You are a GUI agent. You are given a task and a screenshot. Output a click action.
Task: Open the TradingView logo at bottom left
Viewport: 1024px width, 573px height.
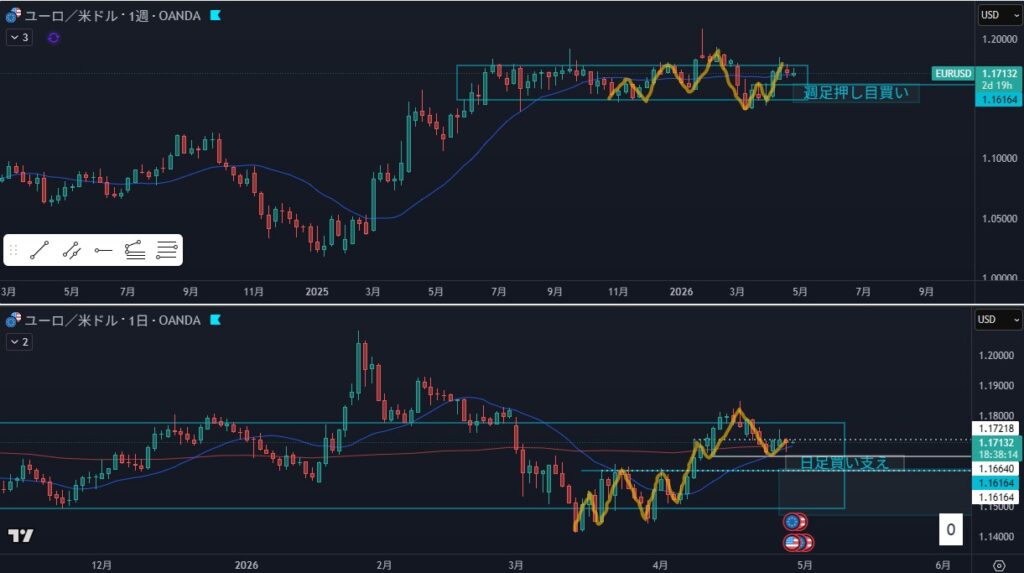tap(20, 535)
